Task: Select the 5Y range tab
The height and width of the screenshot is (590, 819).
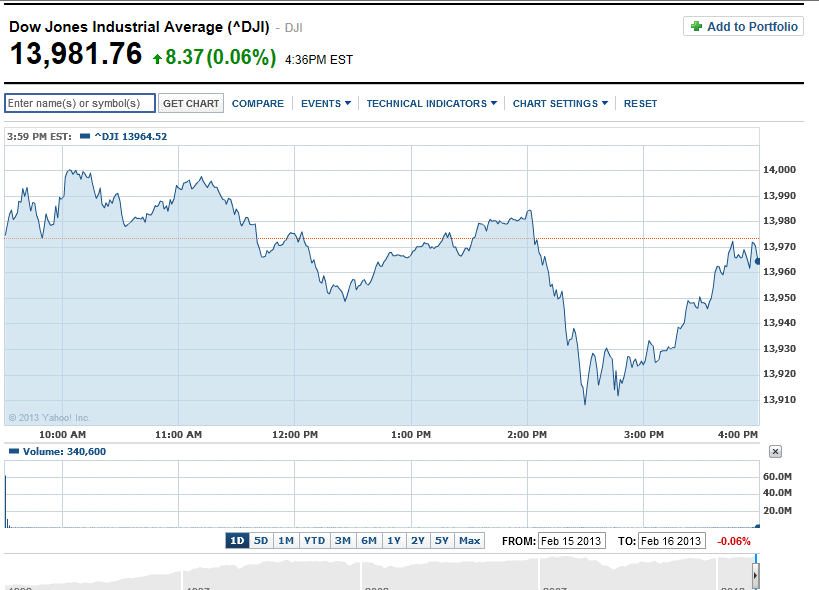Action: click(442, 540)
